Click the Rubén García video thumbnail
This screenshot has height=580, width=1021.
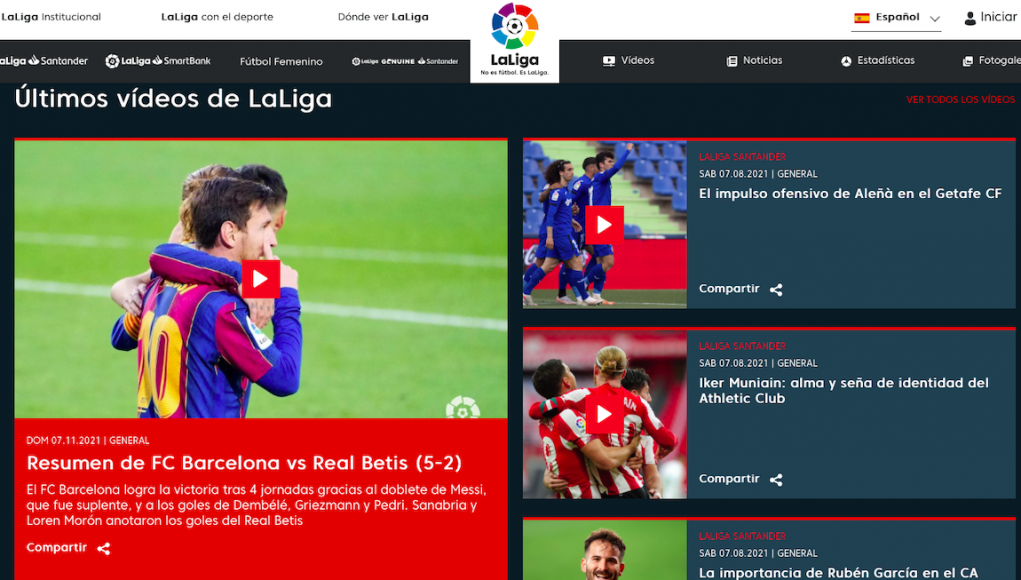(x=604, y=550)
